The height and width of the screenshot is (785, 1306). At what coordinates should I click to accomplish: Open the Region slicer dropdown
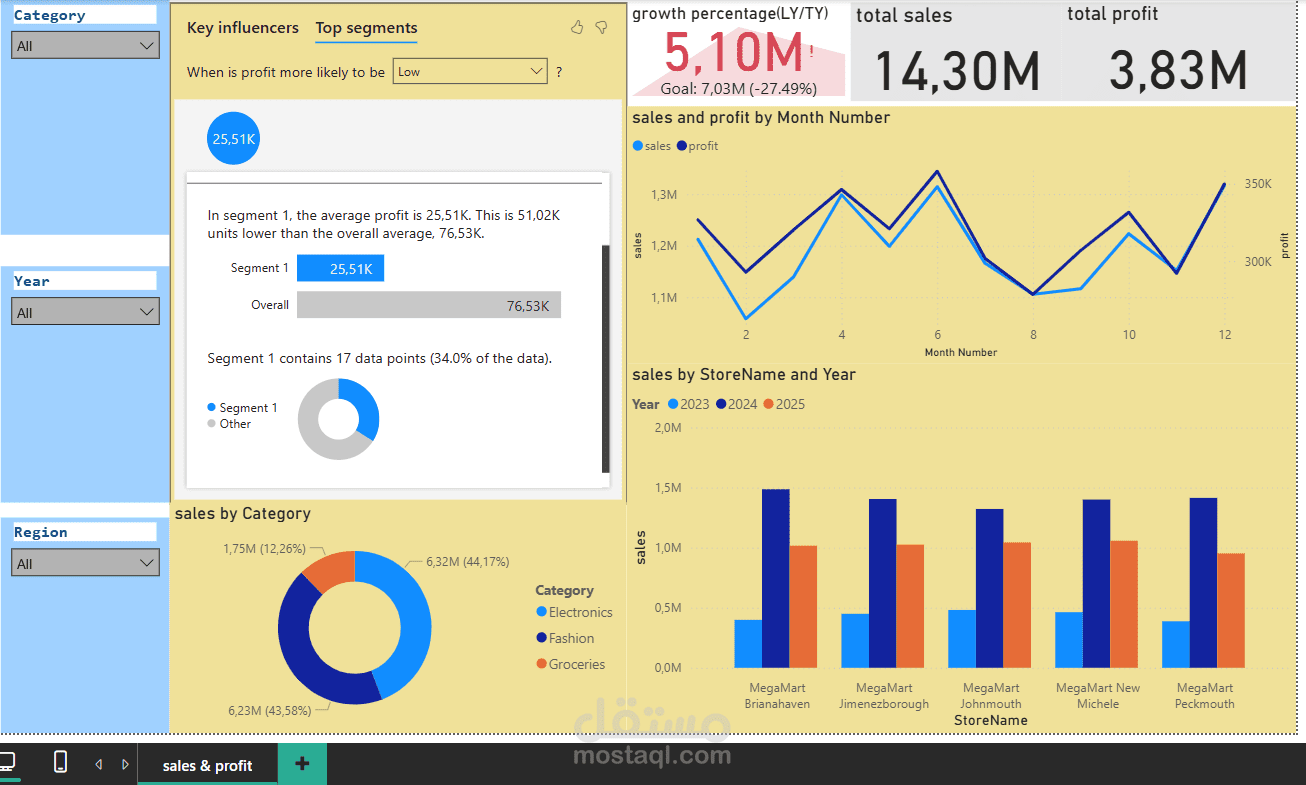(x=85, y=563)
